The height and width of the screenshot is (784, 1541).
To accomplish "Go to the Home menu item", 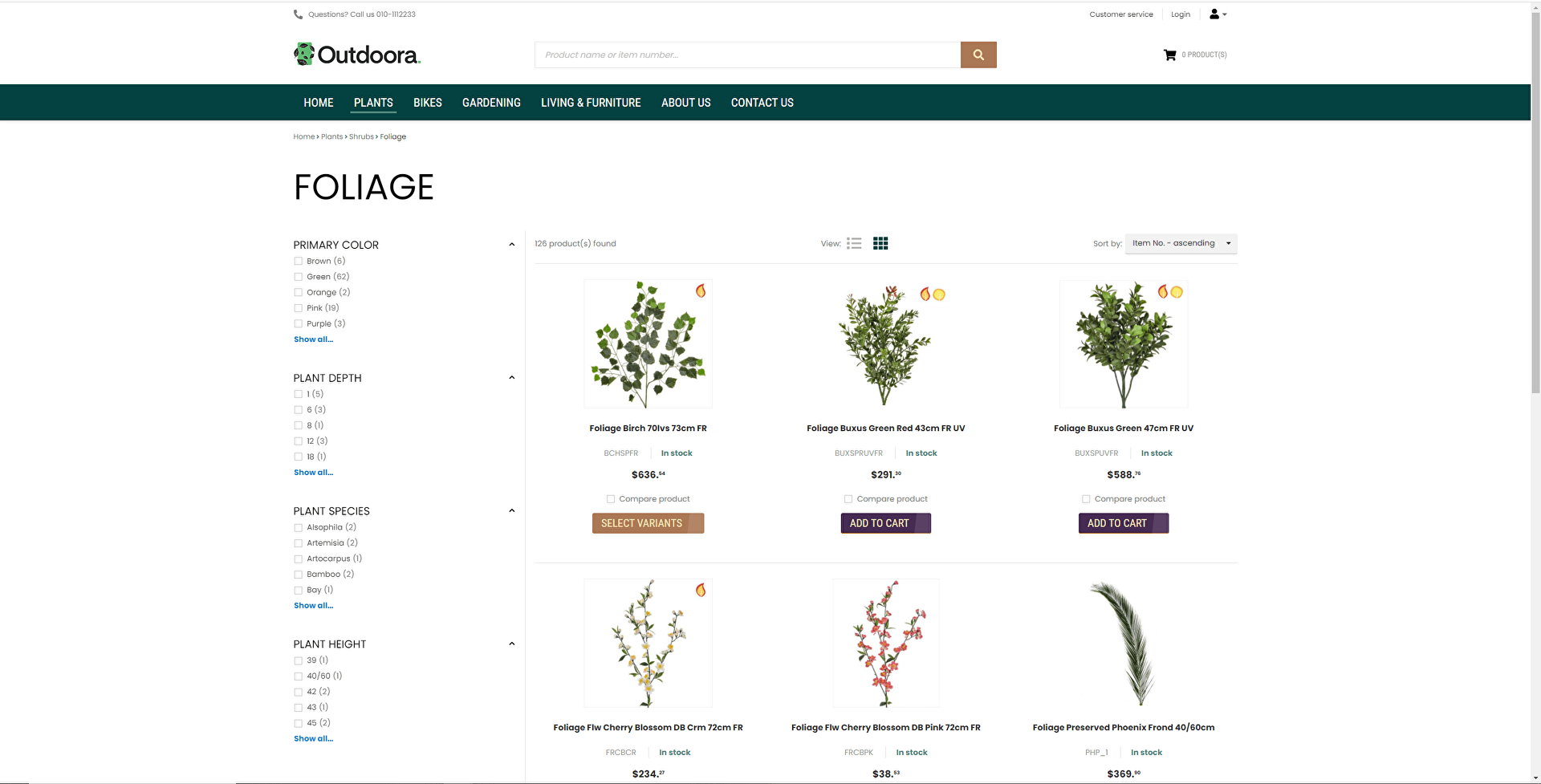I will pyautogui.click(x=319, y=103).
